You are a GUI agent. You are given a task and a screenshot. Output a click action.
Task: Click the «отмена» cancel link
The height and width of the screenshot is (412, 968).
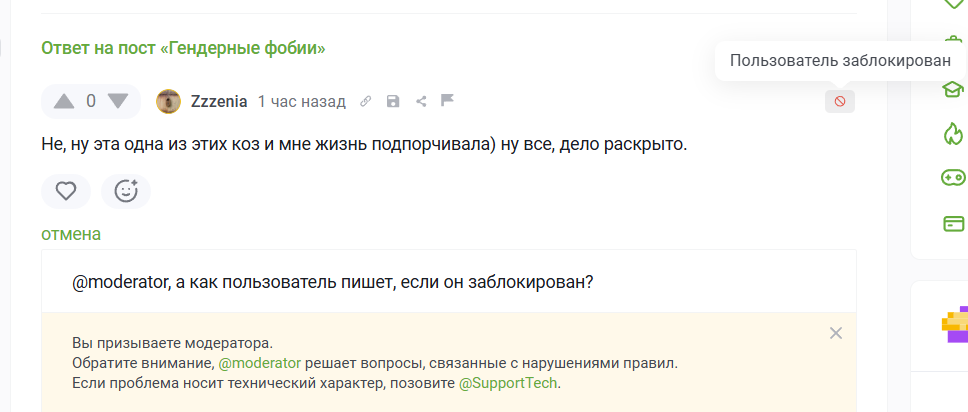pos(71,234)
